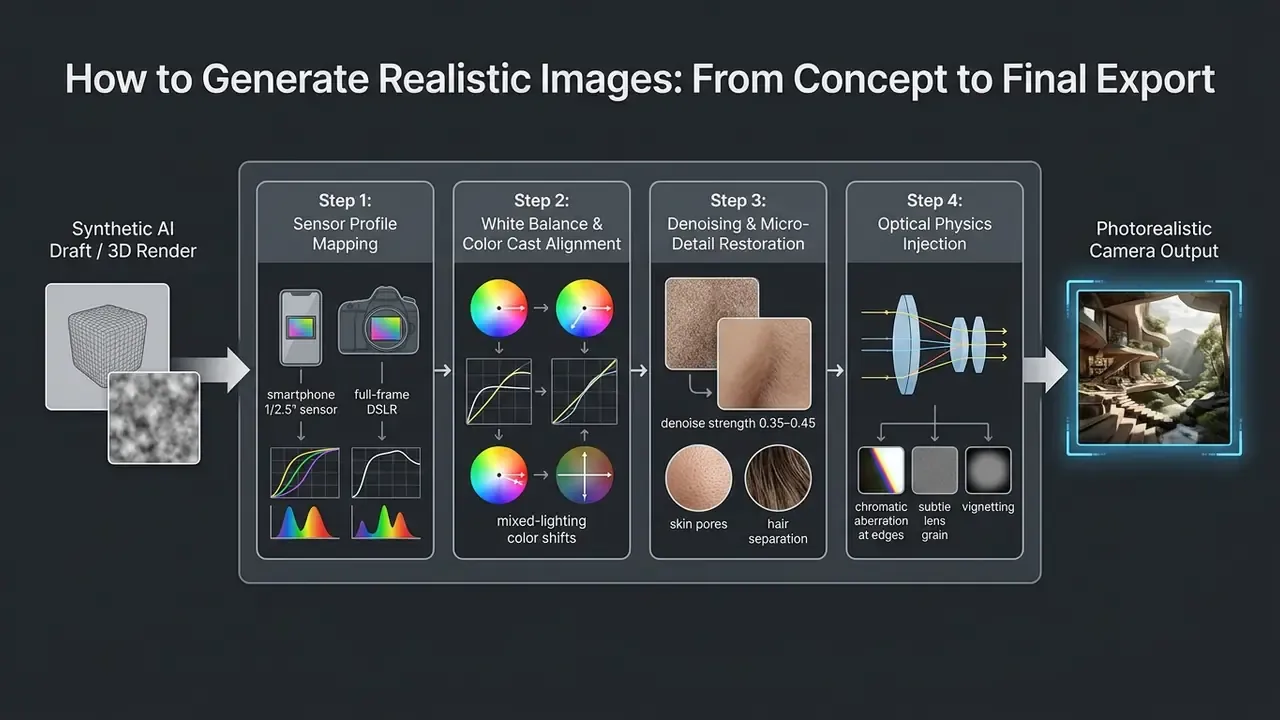Click the 'Photorealistic Camera Output' label
The width and height of the screenshot is (1280, 720).
1154,240
